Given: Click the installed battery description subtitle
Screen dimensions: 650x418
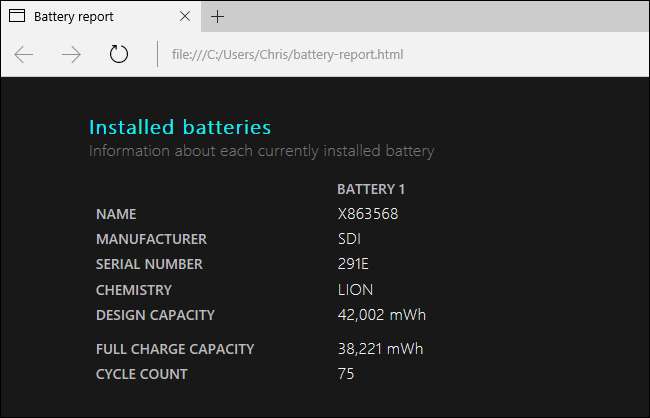Looking at the screenshot, I should tap(261, 151).
